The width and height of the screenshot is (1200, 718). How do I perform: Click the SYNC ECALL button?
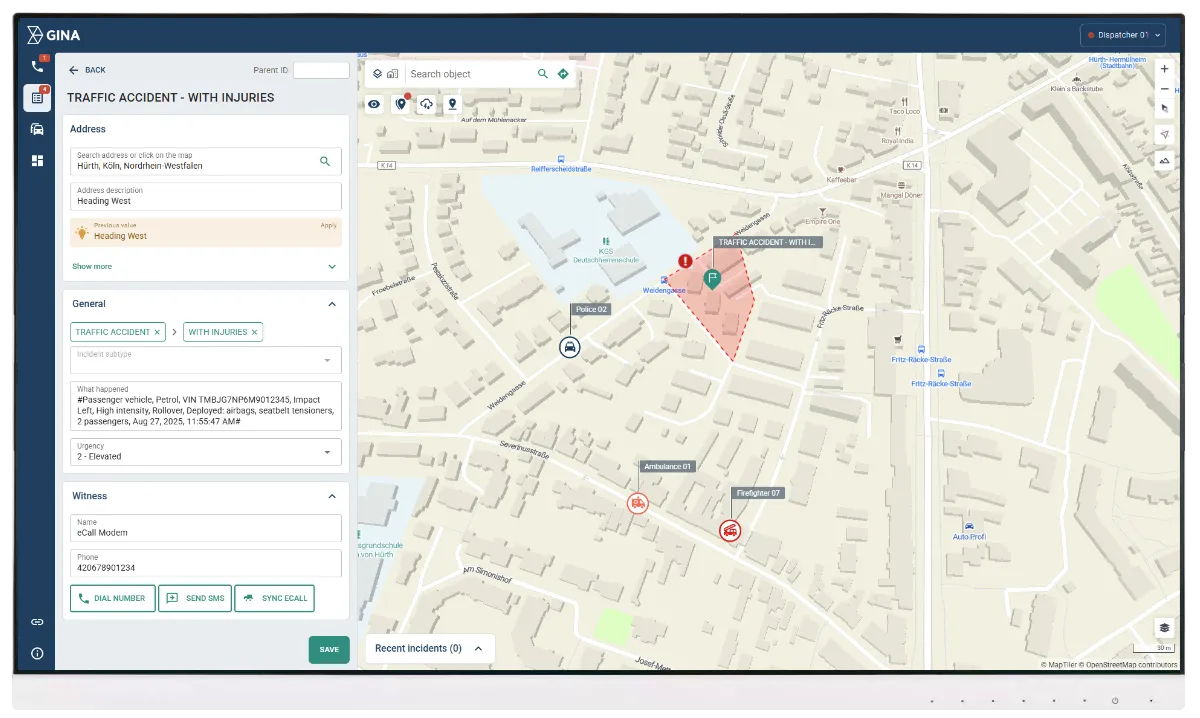tap(274, 598)
